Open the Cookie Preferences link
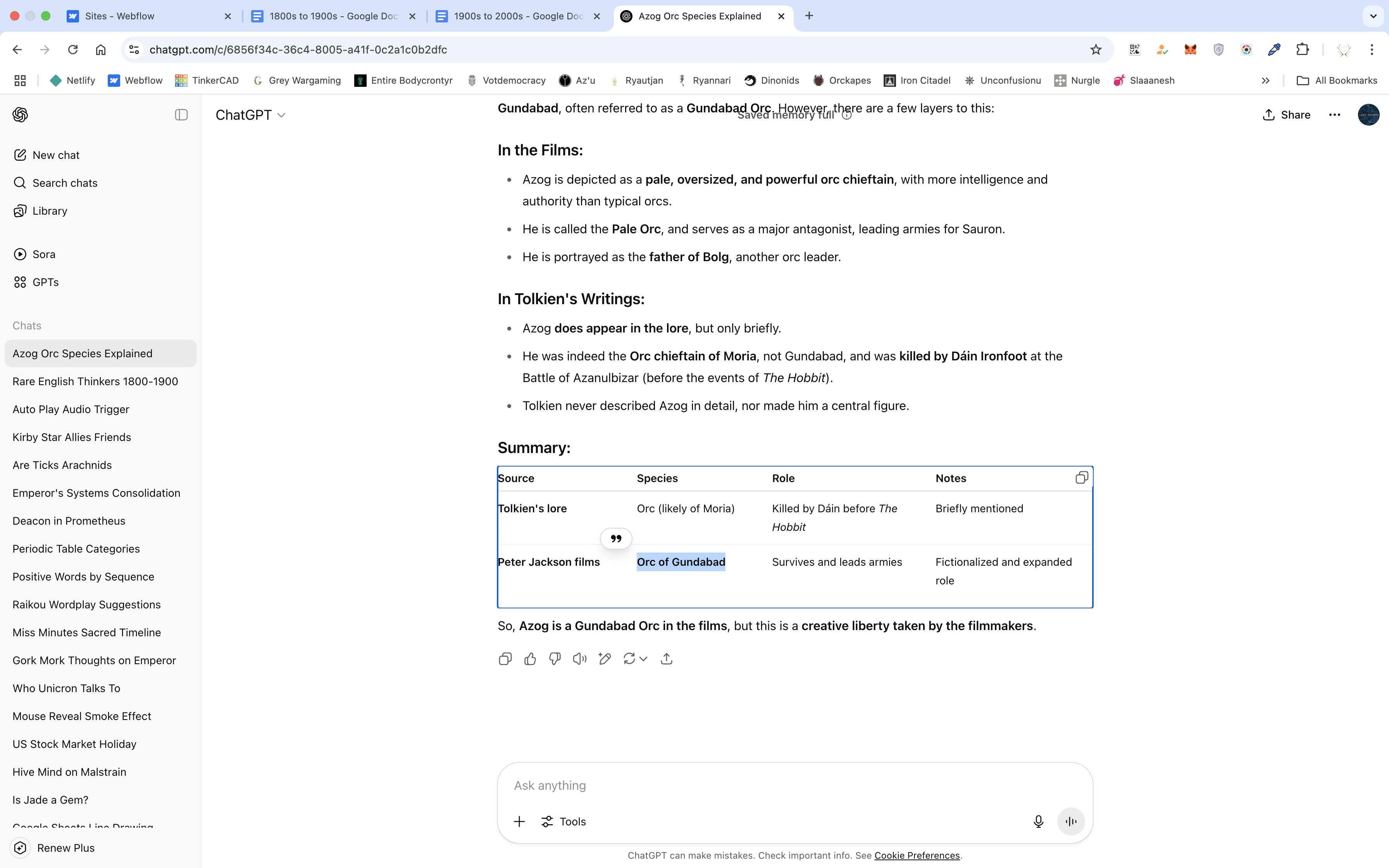 tap(917, 855)
